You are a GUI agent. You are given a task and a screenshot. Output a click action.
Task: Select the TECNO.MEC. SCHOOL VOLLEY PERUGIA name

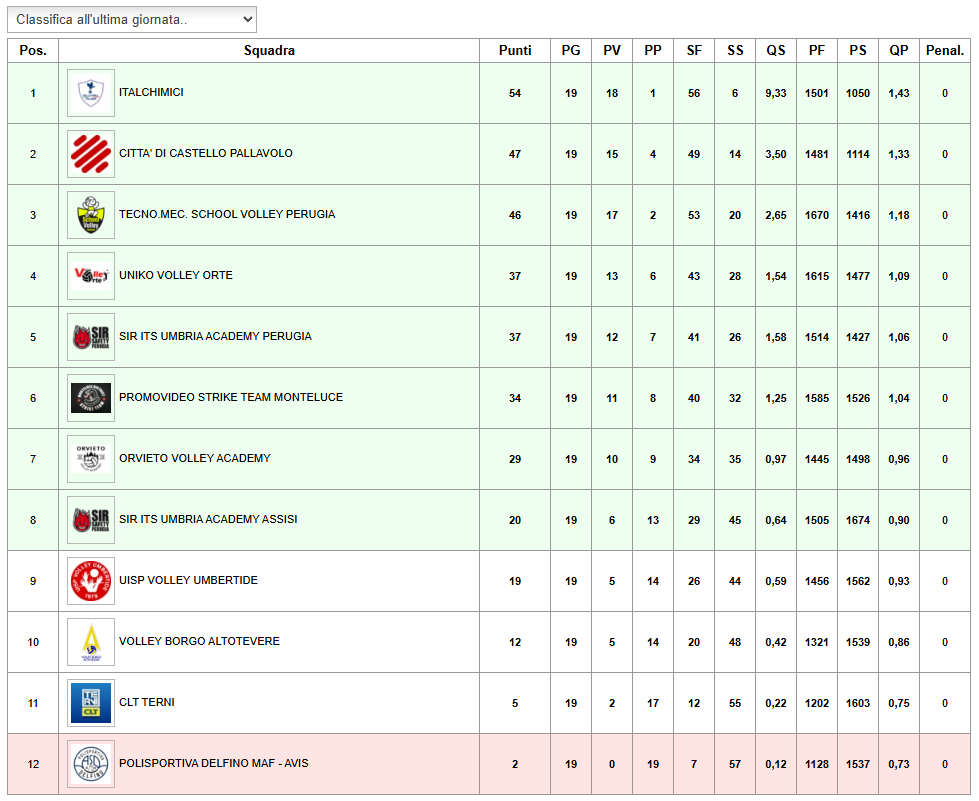coord(227,215)
